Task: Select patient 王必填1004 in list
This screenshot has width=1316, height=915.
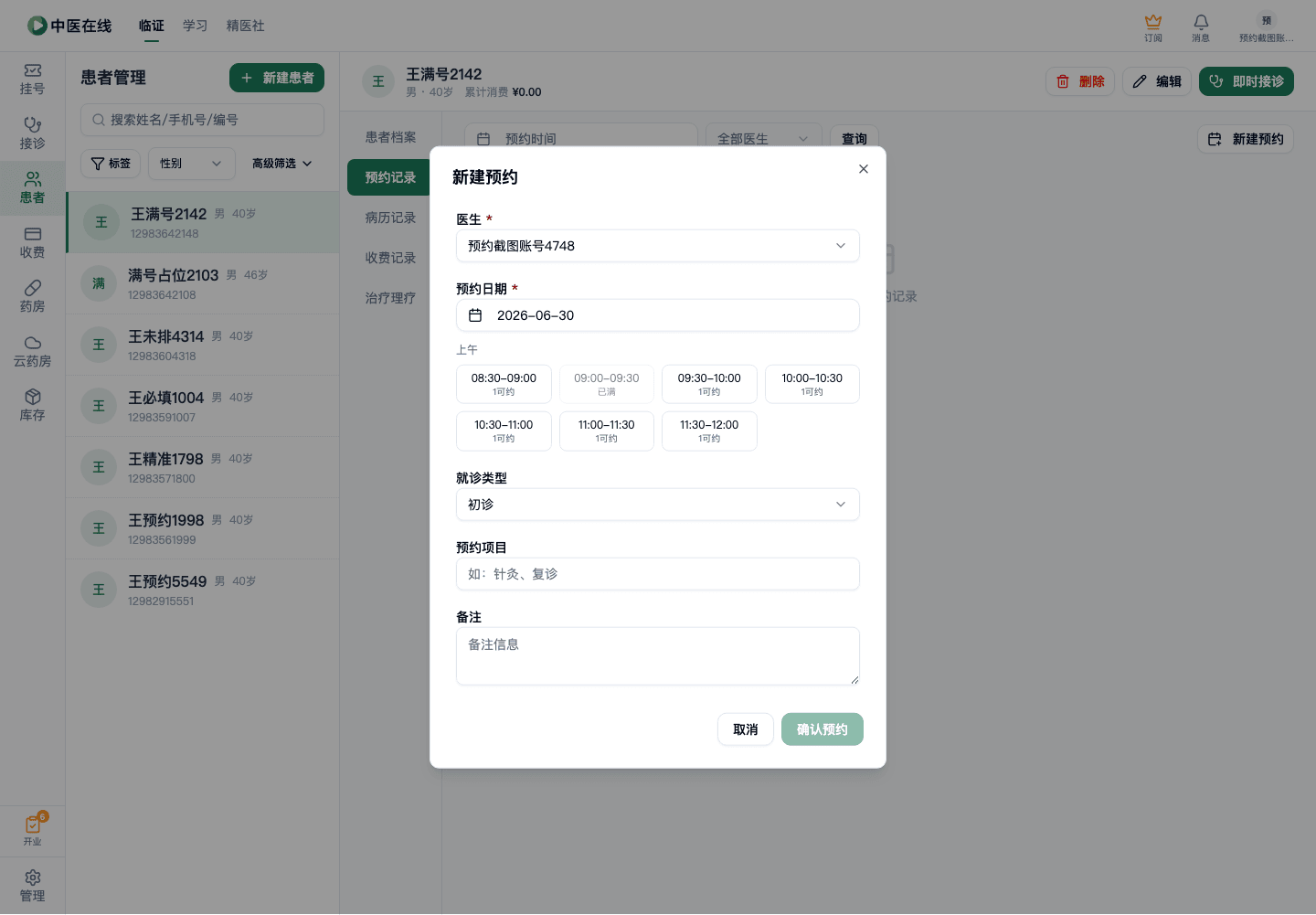Action: click(203, 406)
